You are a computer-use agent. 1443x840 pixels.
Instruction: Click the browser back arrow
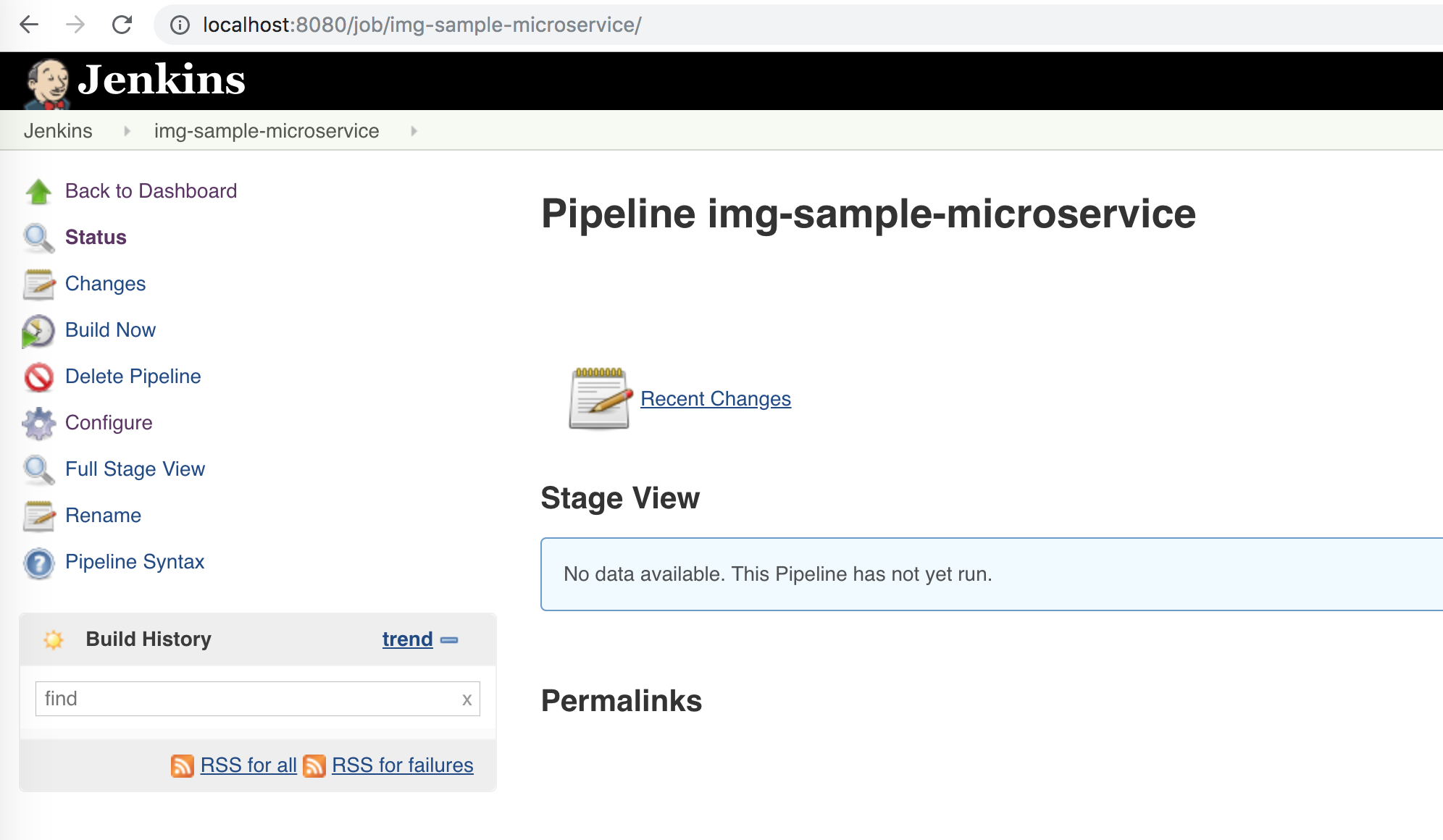(29, 25)
